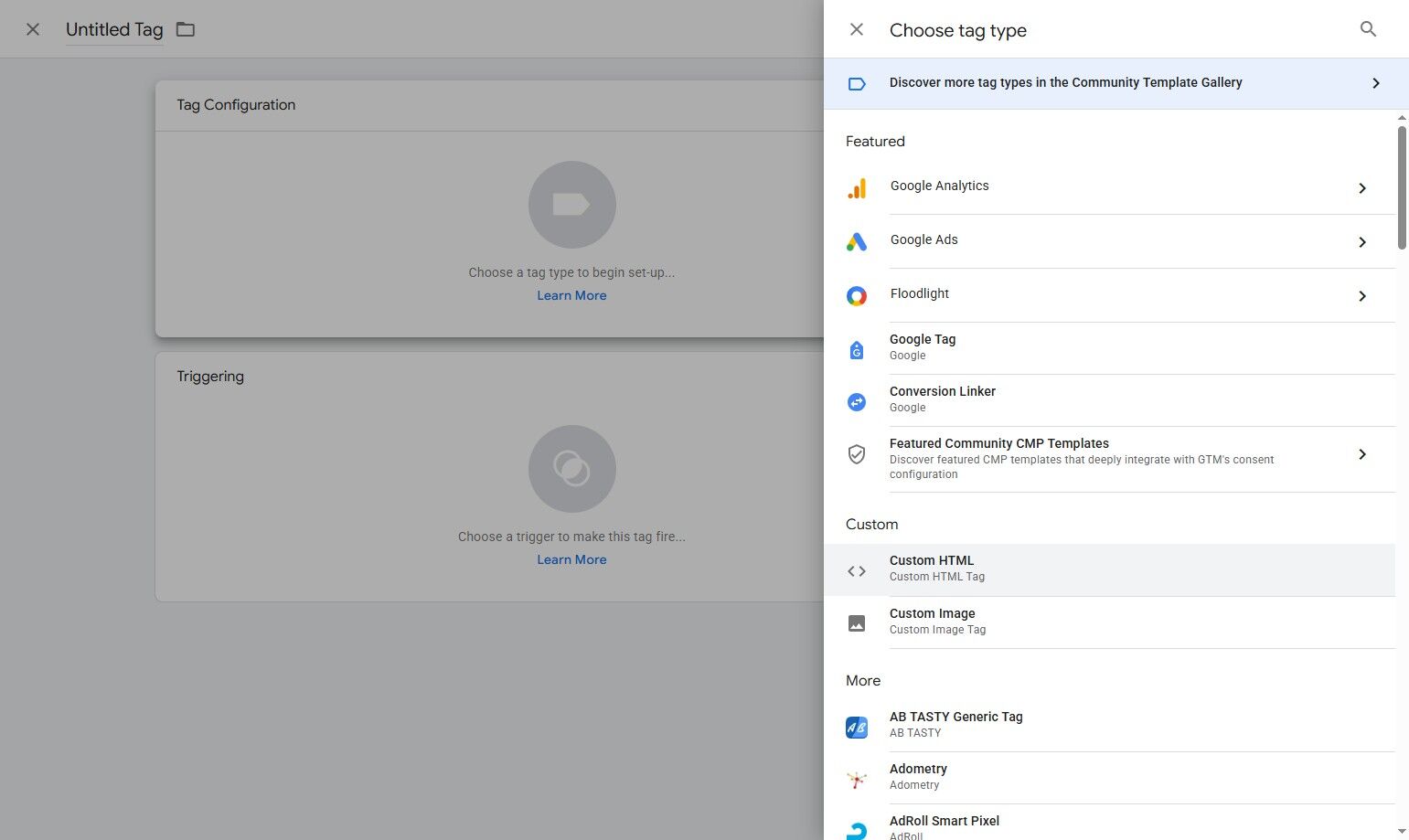
Task: Expand Google Ads chevron arrow
Action: 1362,242
